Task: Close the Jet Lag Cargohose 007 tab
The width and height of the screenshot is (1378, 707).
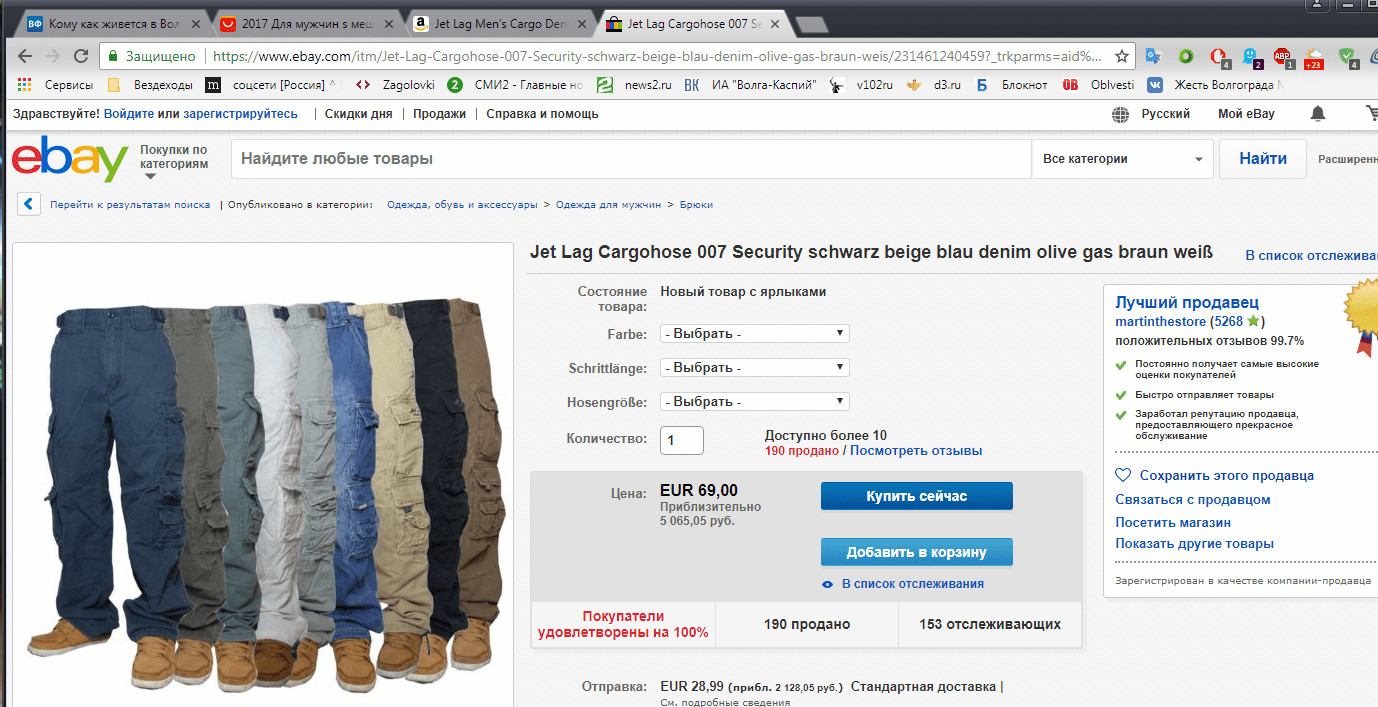Action: pyautogui.click(x=773, y=22)
